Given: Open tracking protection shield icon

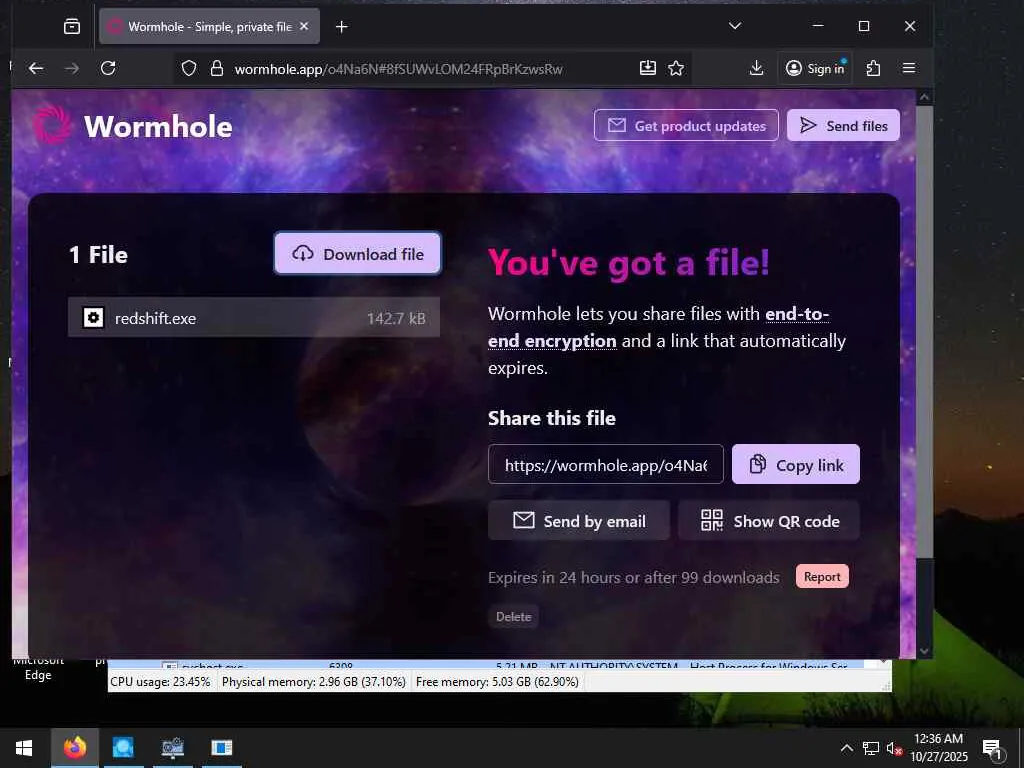Looking at the screenshot, I should pos(189,69).
